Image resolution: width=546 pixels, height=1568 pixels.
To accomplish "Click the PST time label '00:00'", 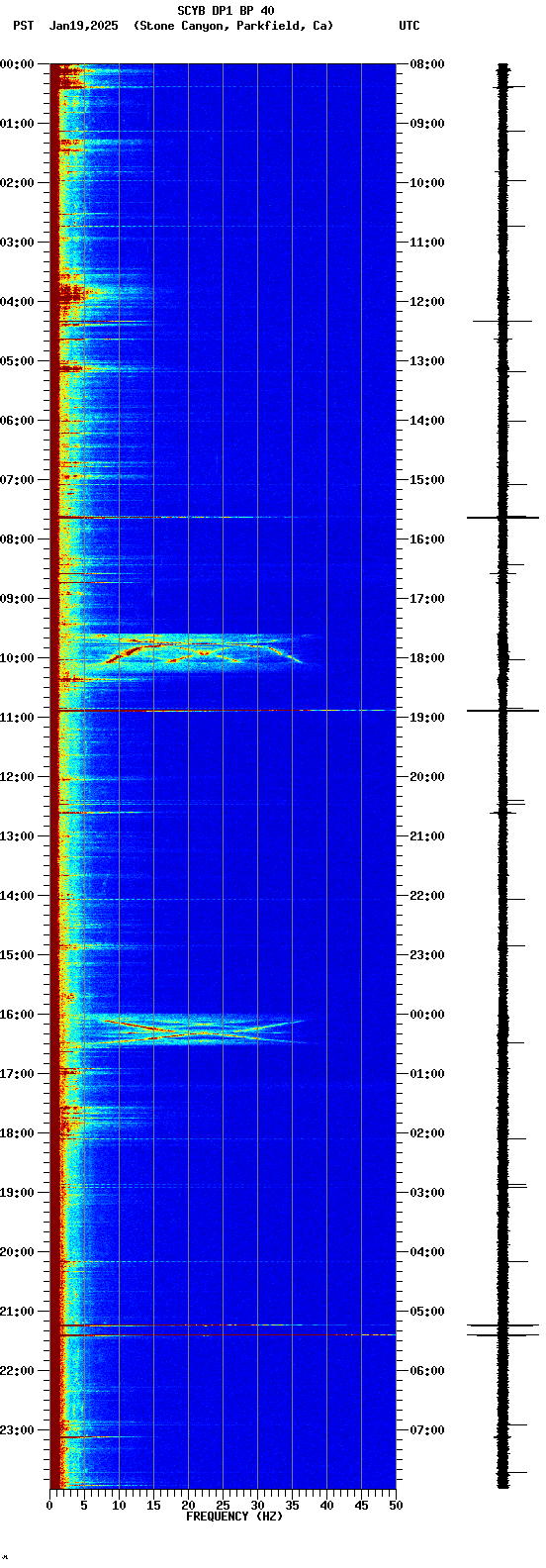I will tap(16, 64).
